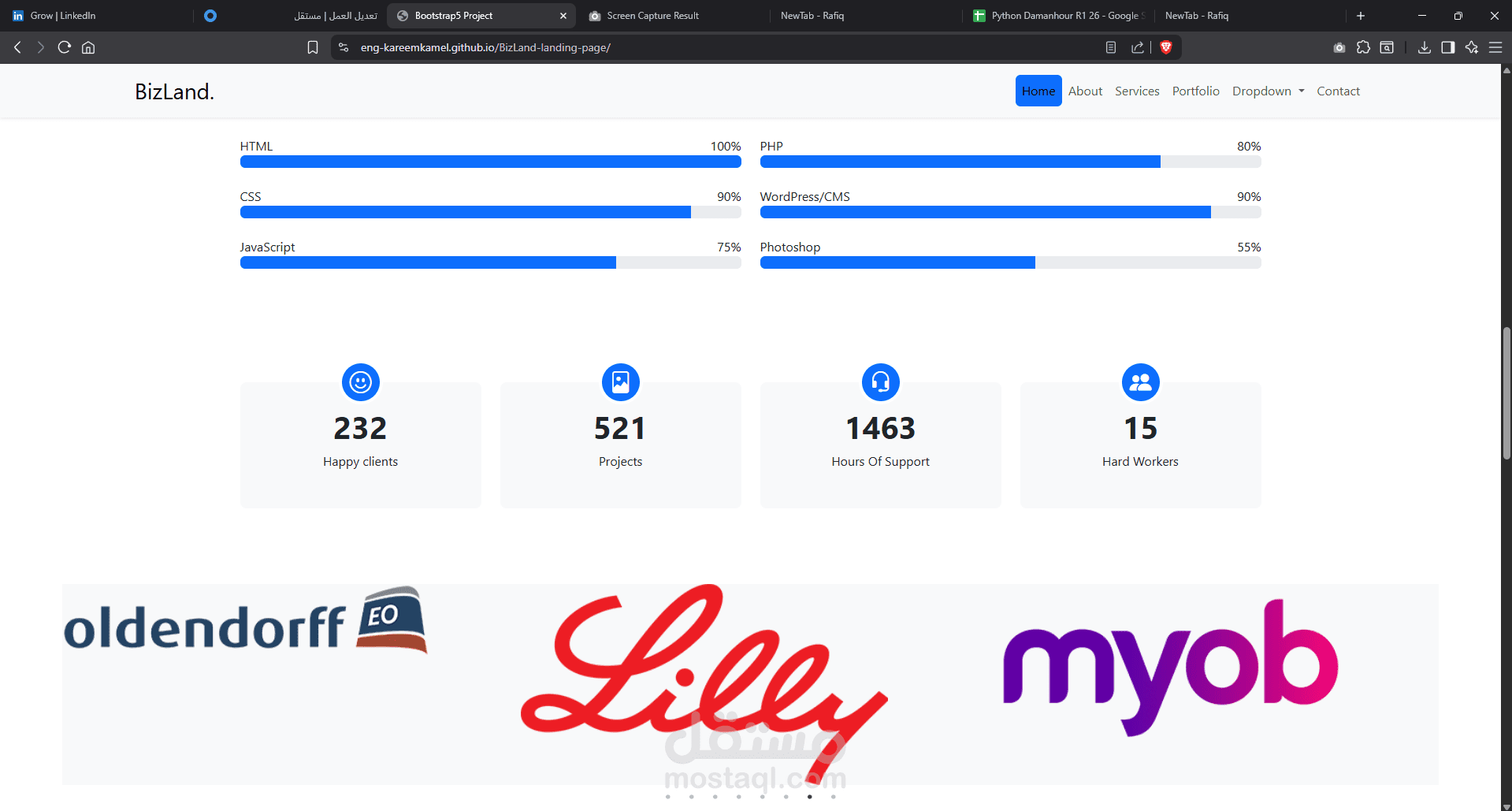Open the Portfolio nav link
This screenshot has height=811, width=1512.
[x=1195, y=91]
